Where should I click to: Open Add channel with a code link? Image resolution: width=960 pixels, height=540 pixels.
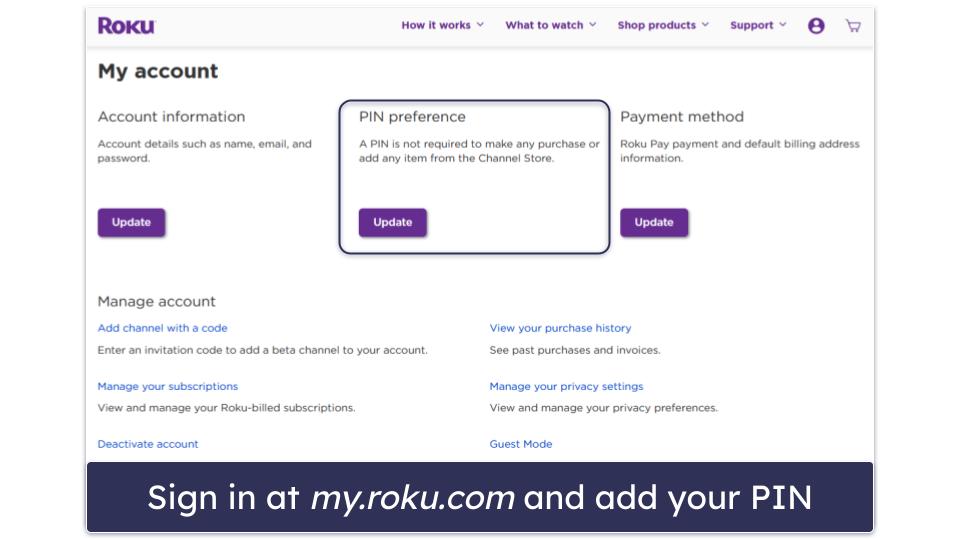[x=162, y=328]
